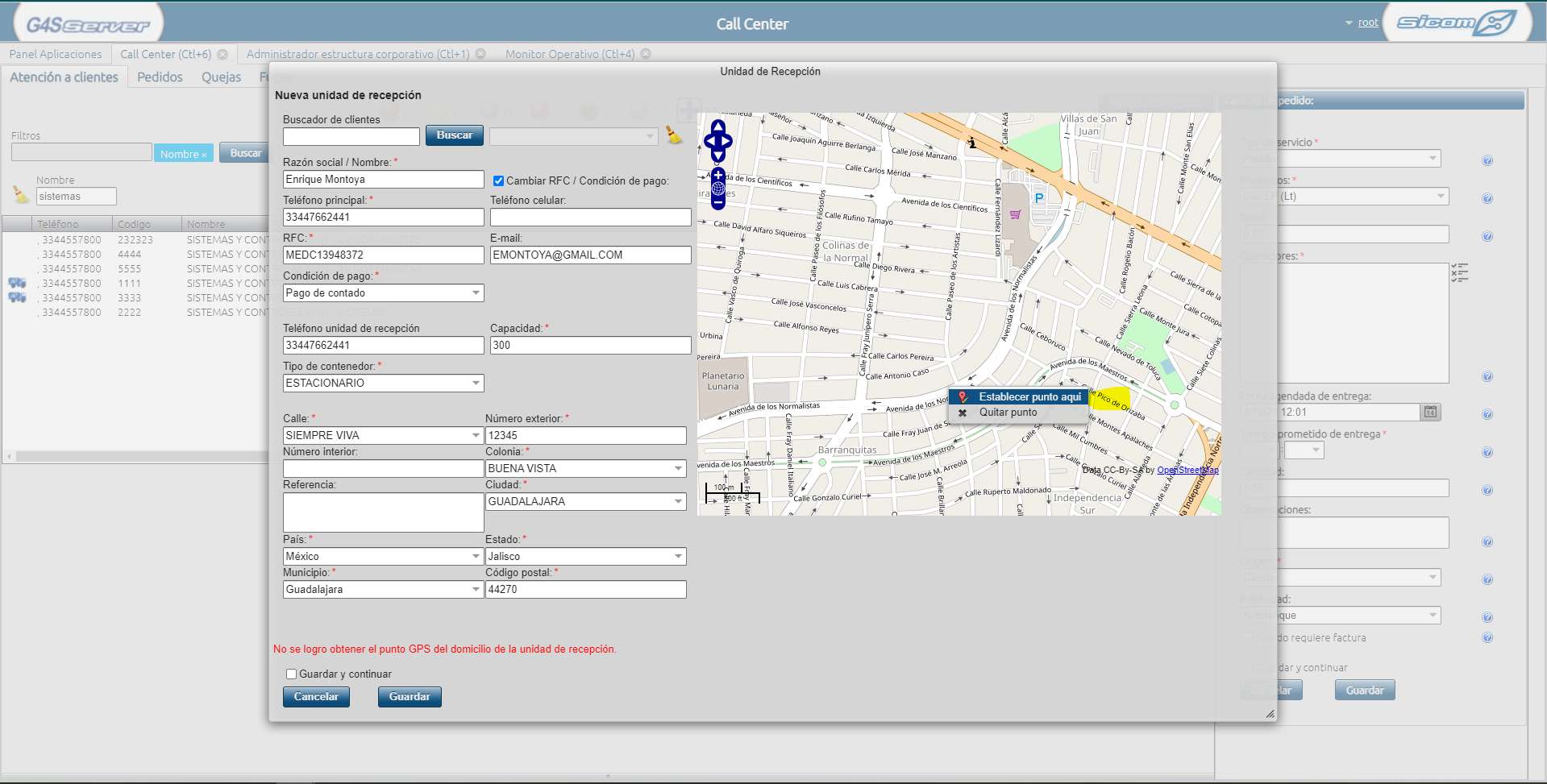This screenshot has height=784, width=1547.
Task: Select Quitar punto from context menu
Action: [1019, 413]
